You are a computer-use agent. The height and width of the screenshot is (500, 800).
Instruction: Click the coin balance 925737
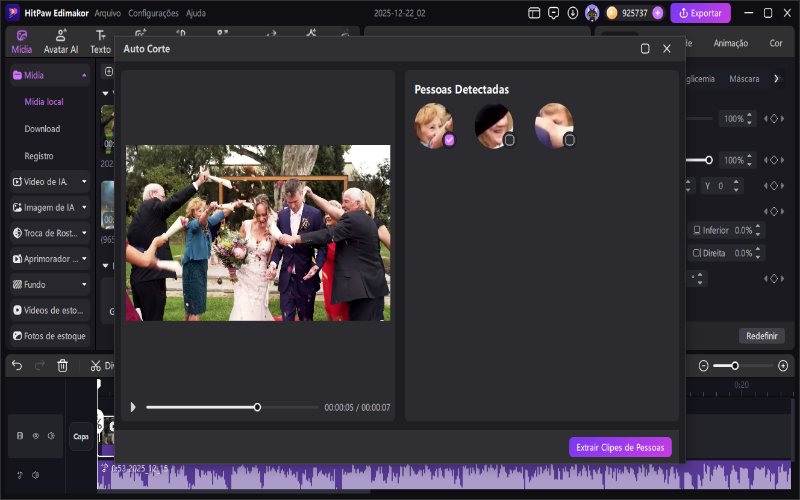(x=635, y=13)
